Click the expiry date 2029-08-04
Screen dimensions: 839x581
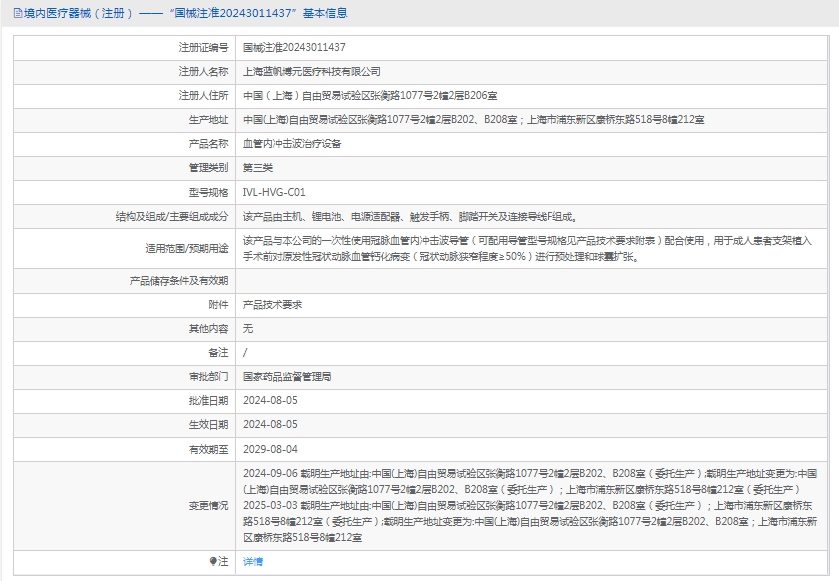(270, 449)
